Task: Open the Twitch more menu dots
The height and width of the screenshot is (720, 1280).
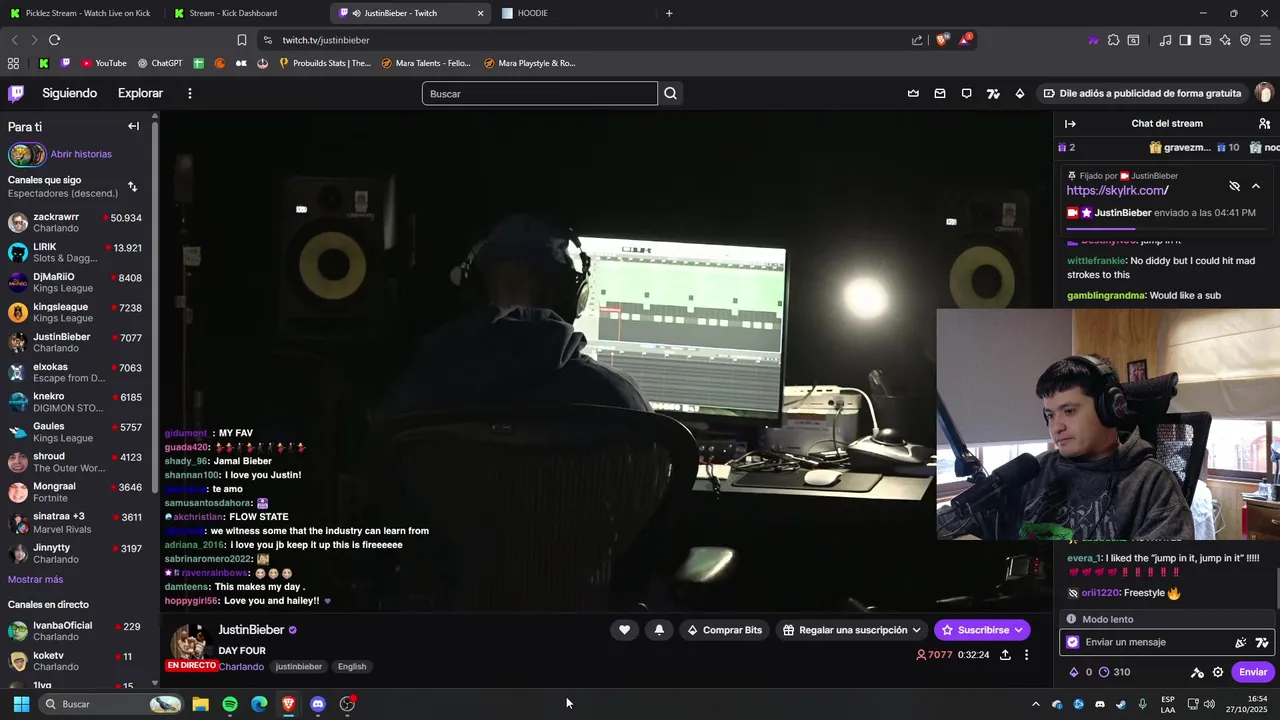Action: pos(189,93)
